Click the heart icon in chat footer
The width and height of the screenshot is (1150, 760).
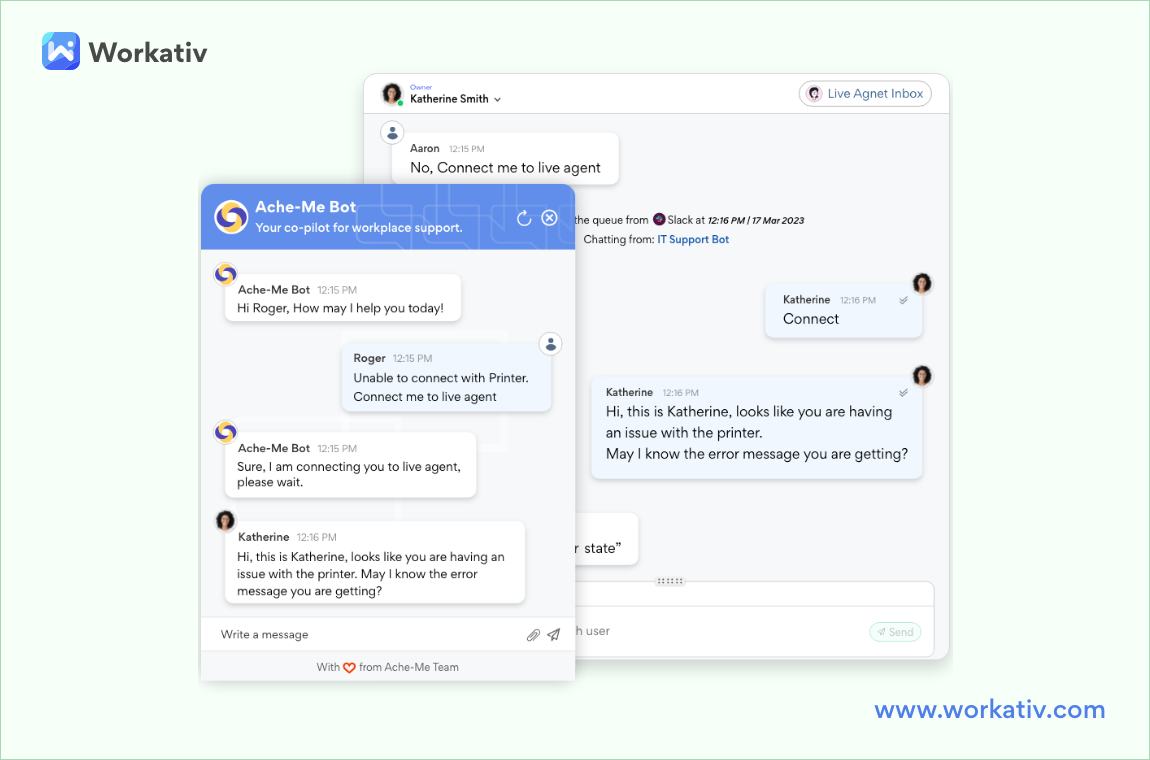click(x=349, y=668)
